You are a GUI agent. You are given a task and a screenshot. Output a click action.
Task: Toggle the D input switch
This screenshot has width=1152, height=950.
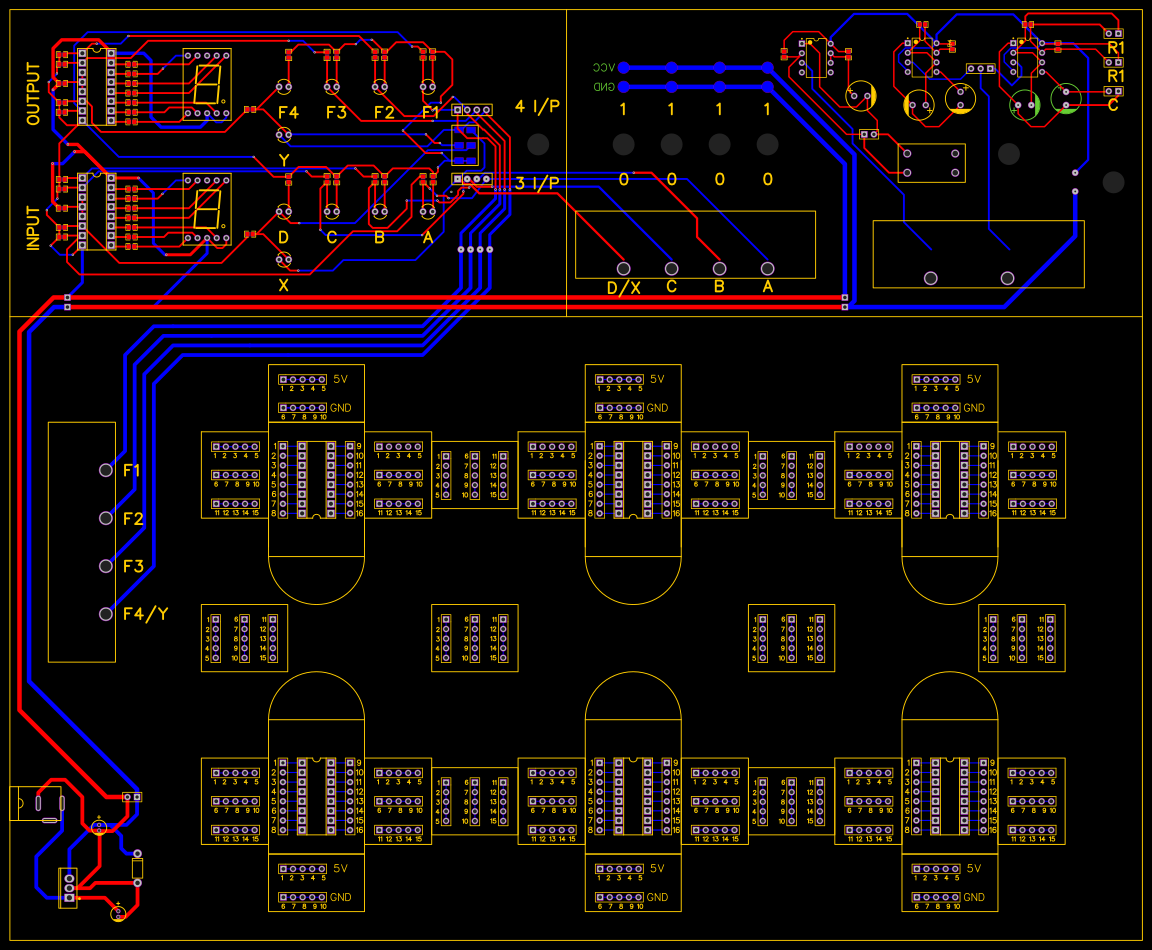pos(283,212)
